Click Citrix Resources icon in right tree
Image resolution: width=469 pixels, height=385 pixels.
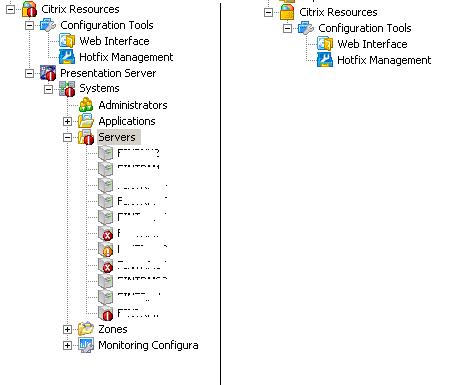click(287, 12)
